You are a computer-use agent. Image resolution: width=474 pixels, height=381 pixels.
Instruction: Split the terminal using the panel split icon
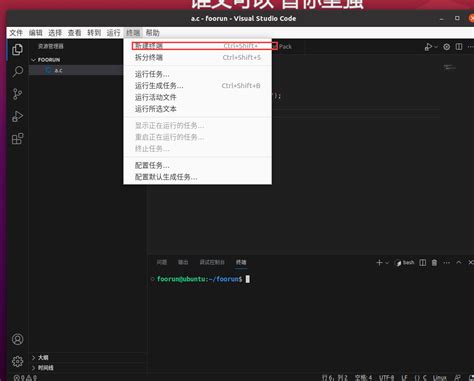(x=423, y=263)
